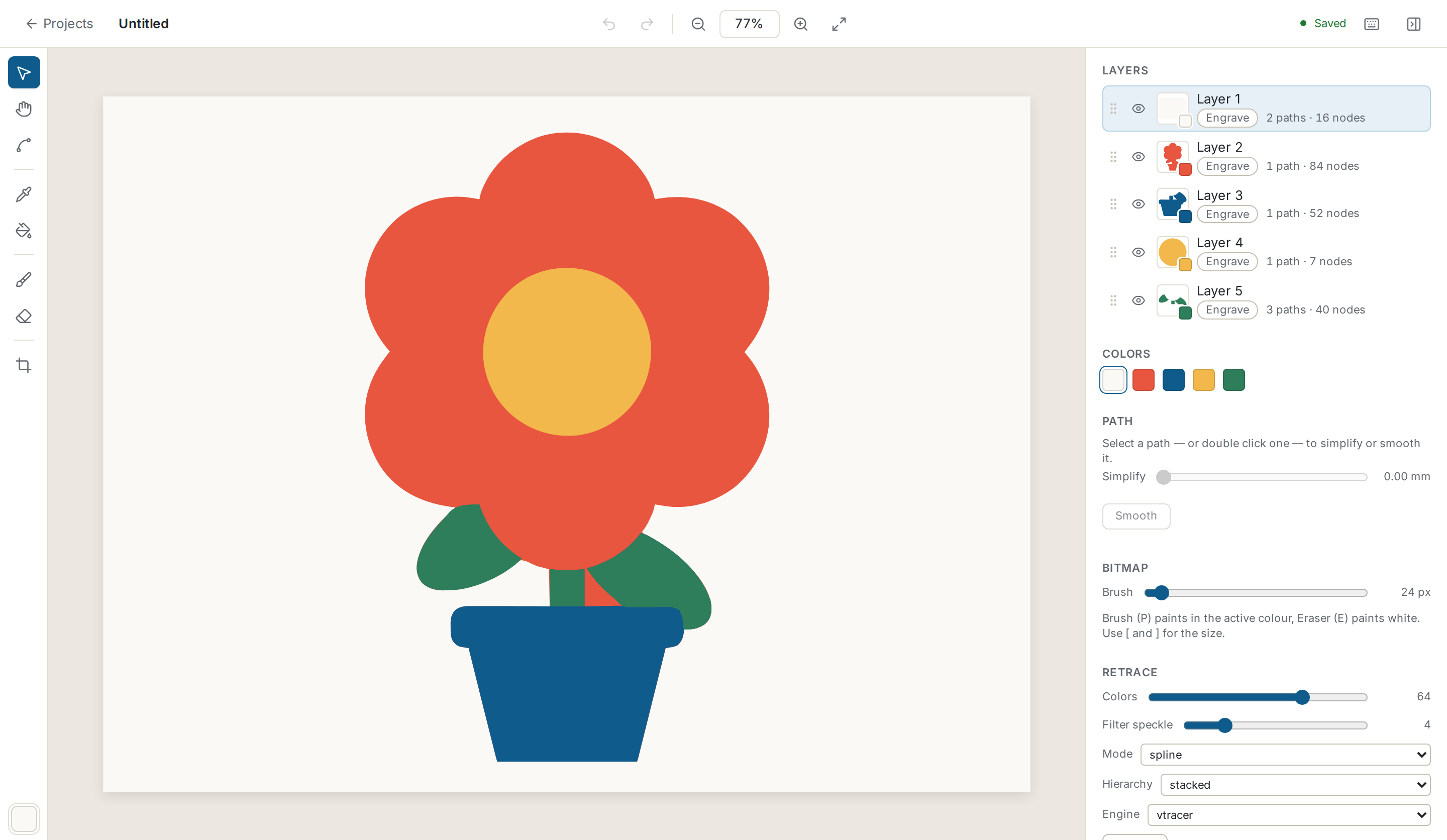Toggle visibility of Layer 3
Screen dimensions: 1447x840
[x=1139, y=204]
